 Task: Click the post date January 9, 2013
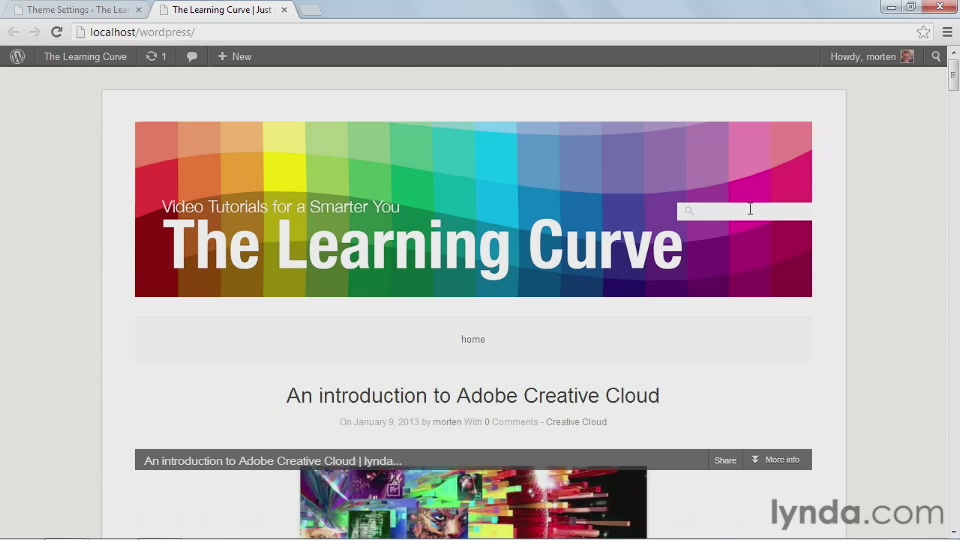click(x=386, y=422)
